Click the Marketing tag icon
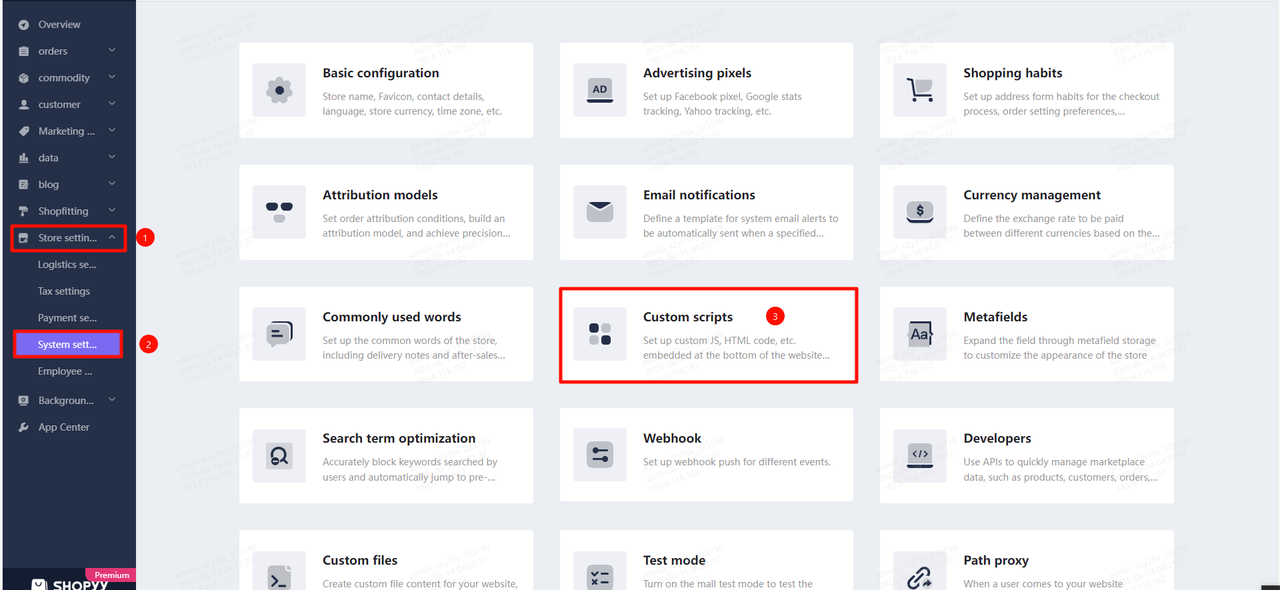 24,131
